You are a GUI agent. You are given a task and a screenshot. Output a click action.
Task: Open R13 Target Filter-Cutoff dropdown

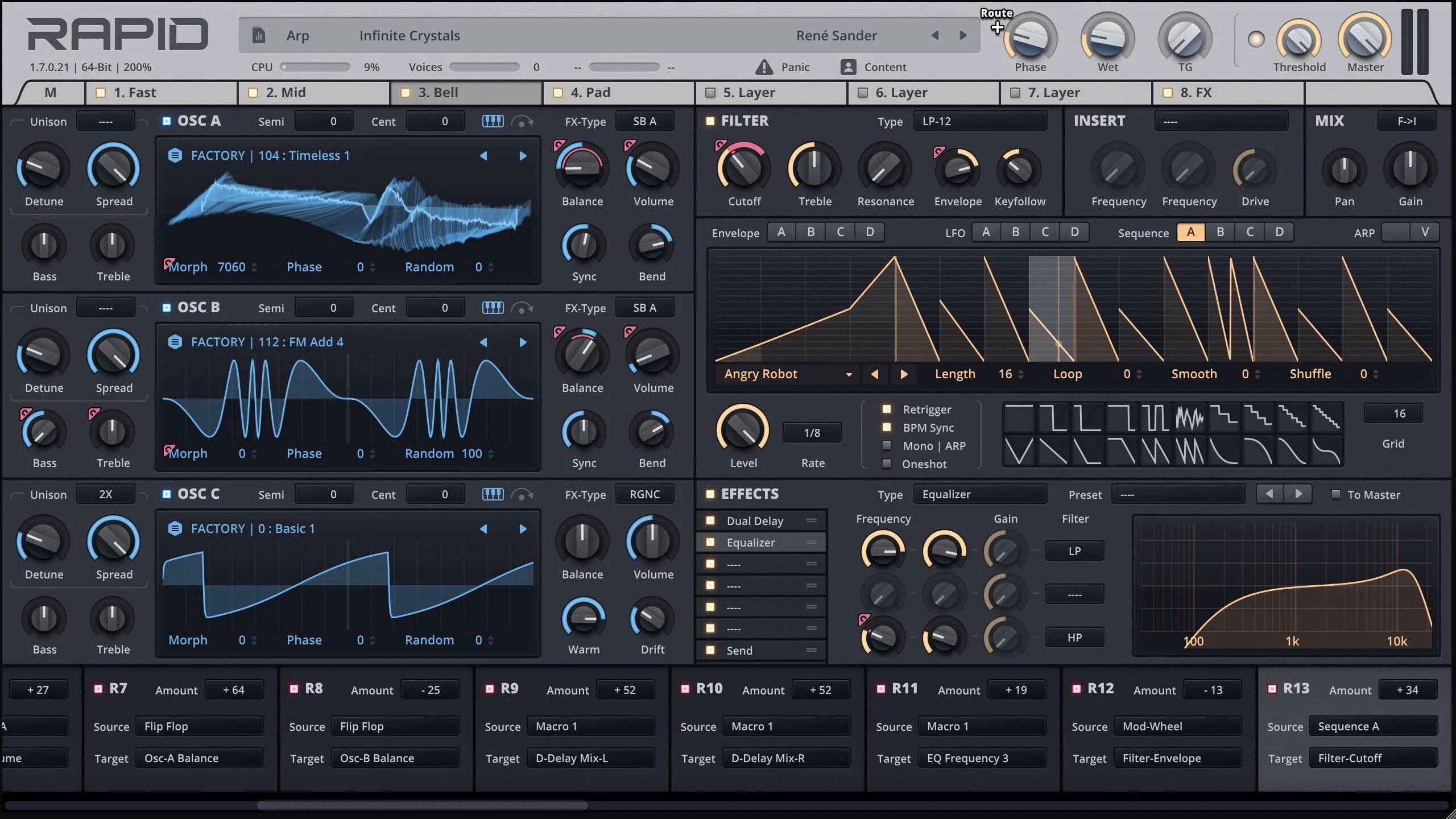pyautogui.click(x=1374, y=758)
